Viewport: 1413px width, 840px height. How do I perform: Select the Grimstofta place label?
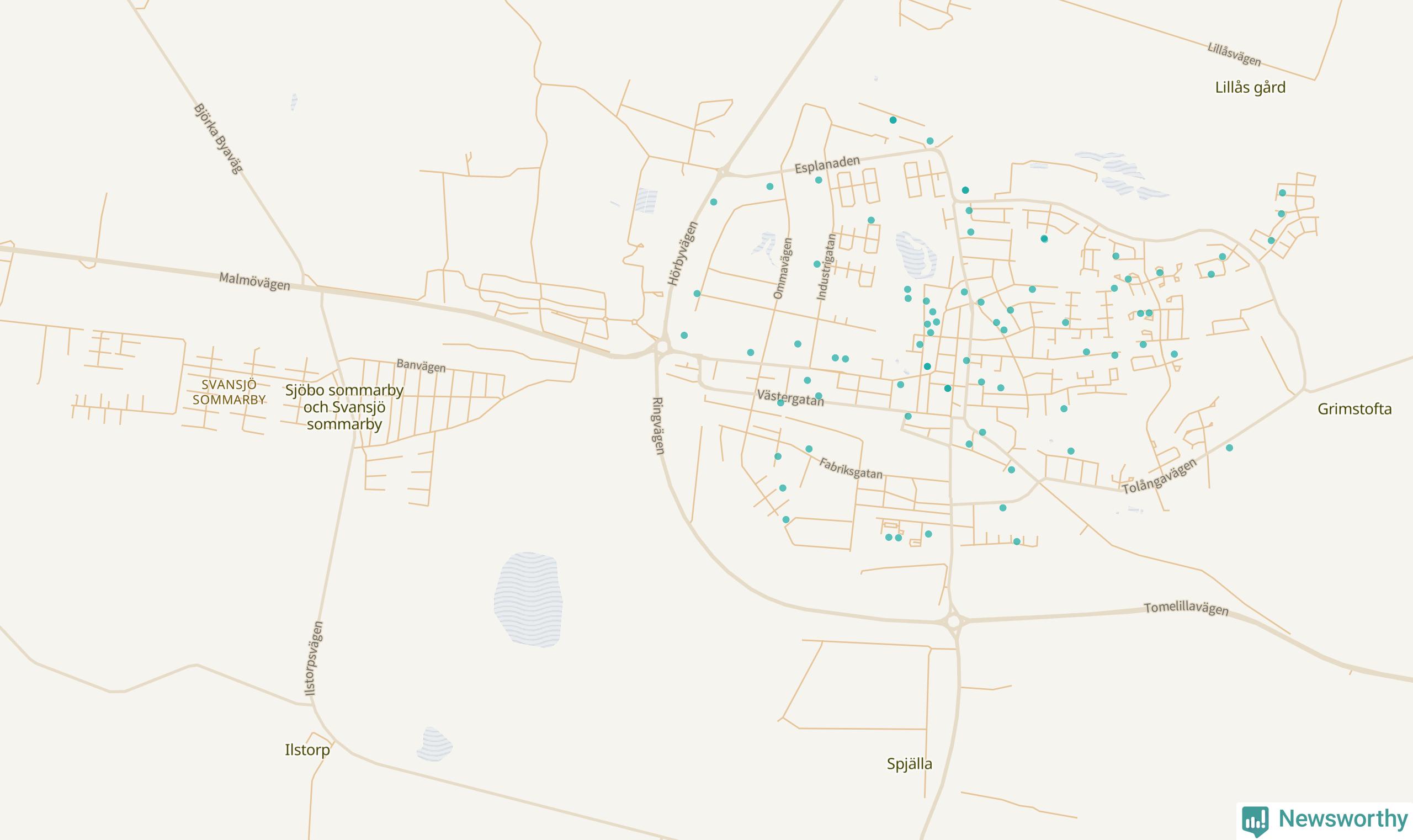(x=1354, y=408)
